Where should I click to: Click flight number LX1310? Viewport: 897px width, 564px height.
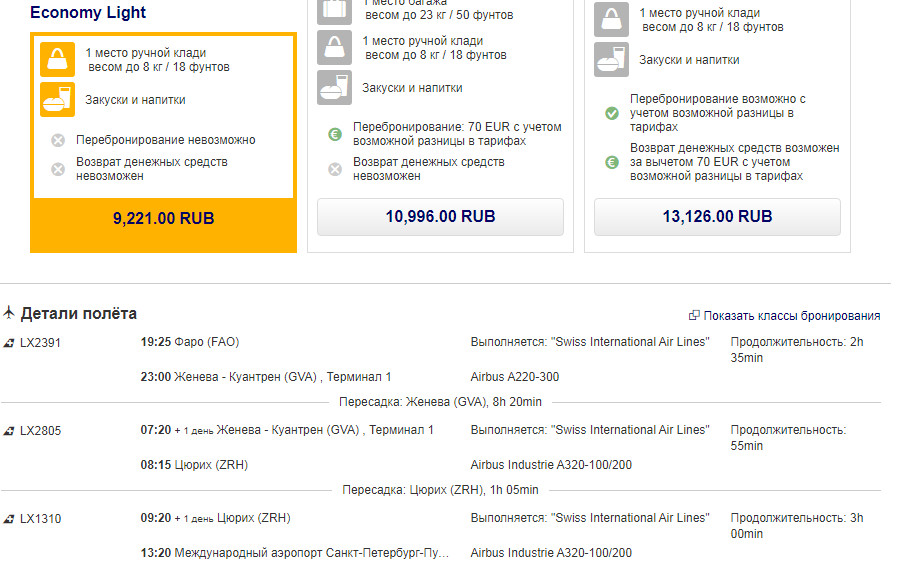pos(40,519)
